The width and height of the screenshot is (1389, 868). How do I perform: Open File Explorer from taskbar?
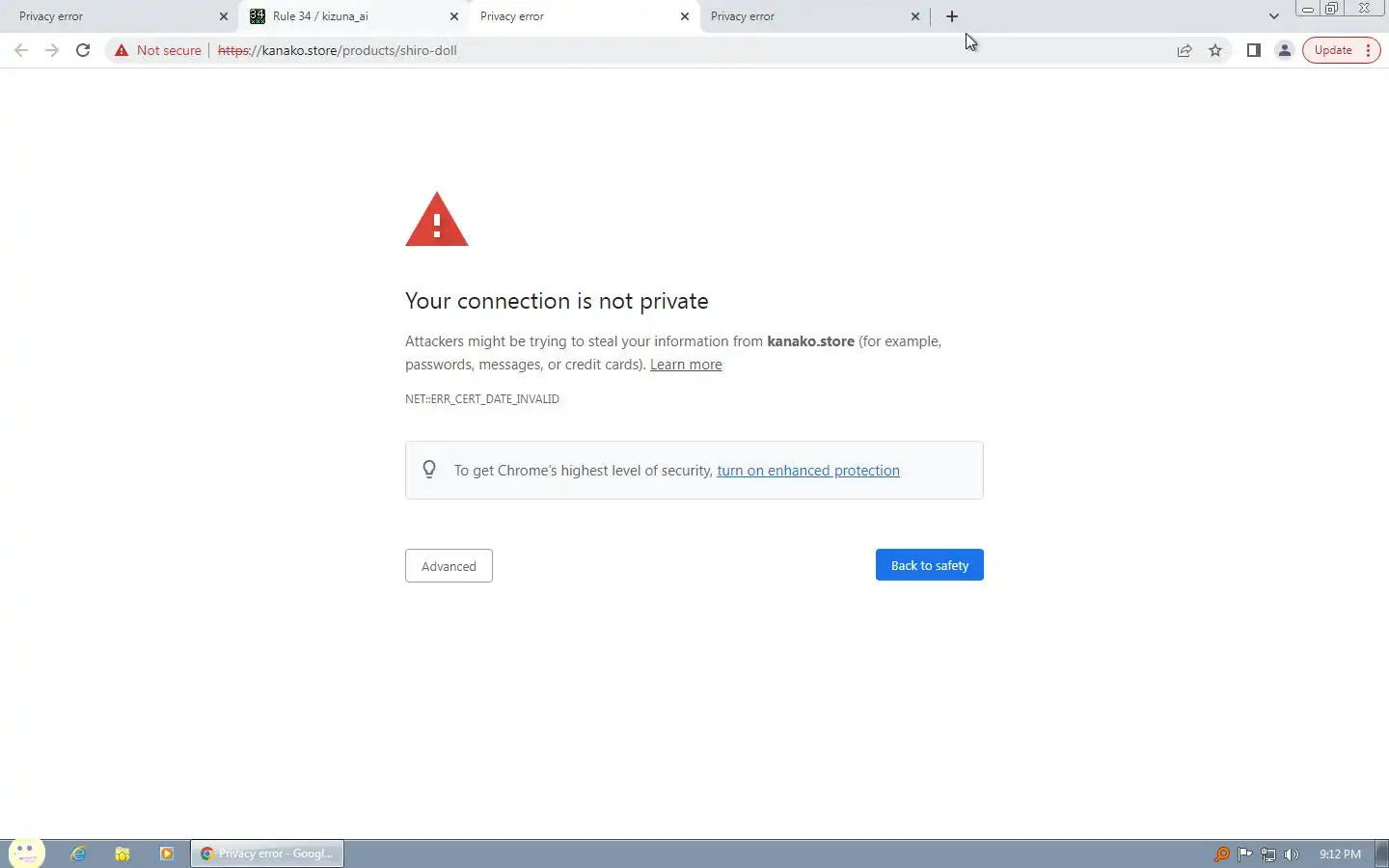[123, 854]
